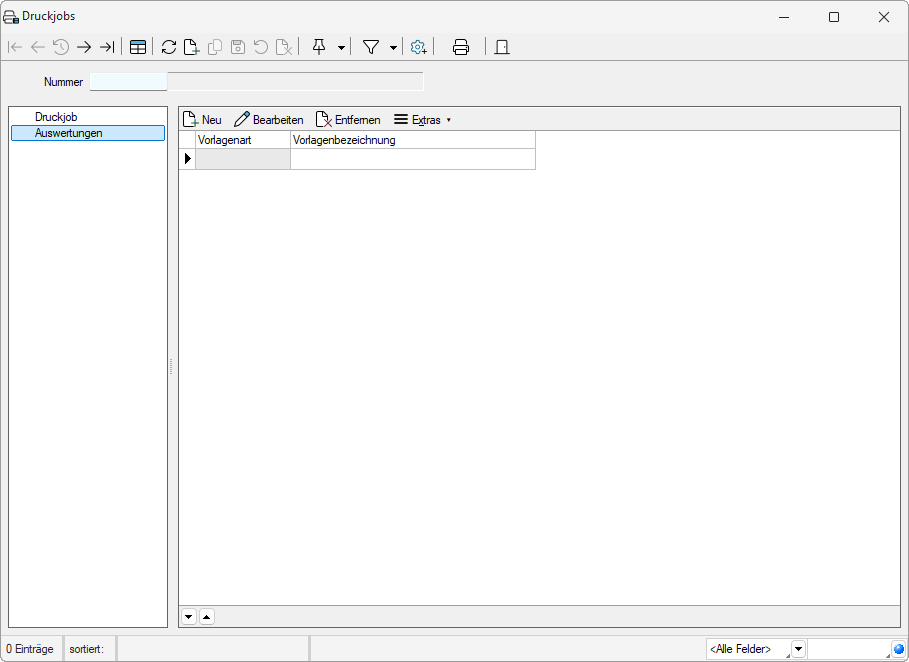Viewport: 909px width, 662px height.
Task: Click the pin icon
Action: [x=319, y=47]
